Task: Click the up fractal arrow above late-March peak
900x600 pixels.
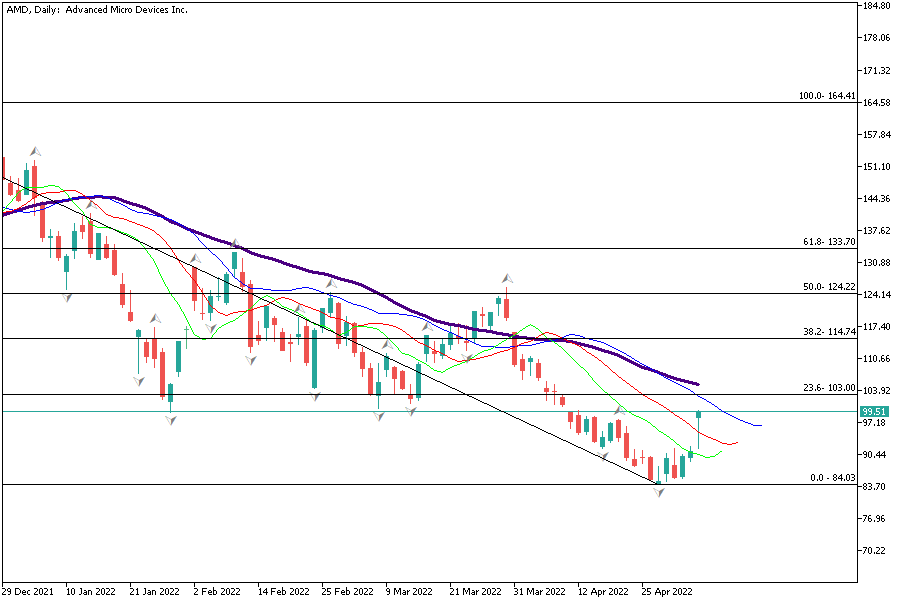Action: pyautogui.click(x=507, y=277)
